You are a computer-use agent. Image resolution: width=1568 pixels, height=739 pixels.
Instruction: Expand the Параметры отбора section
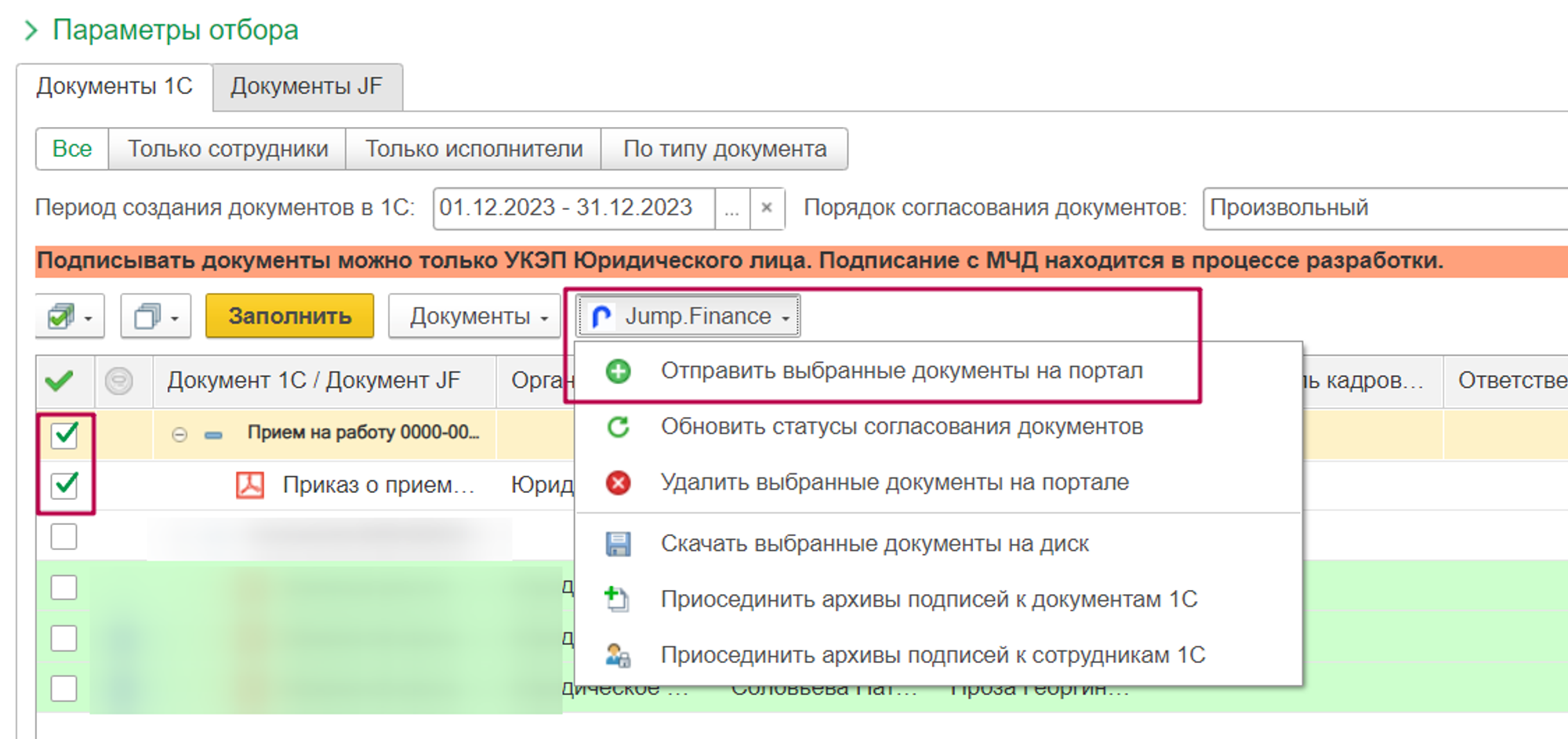point(31,31)
